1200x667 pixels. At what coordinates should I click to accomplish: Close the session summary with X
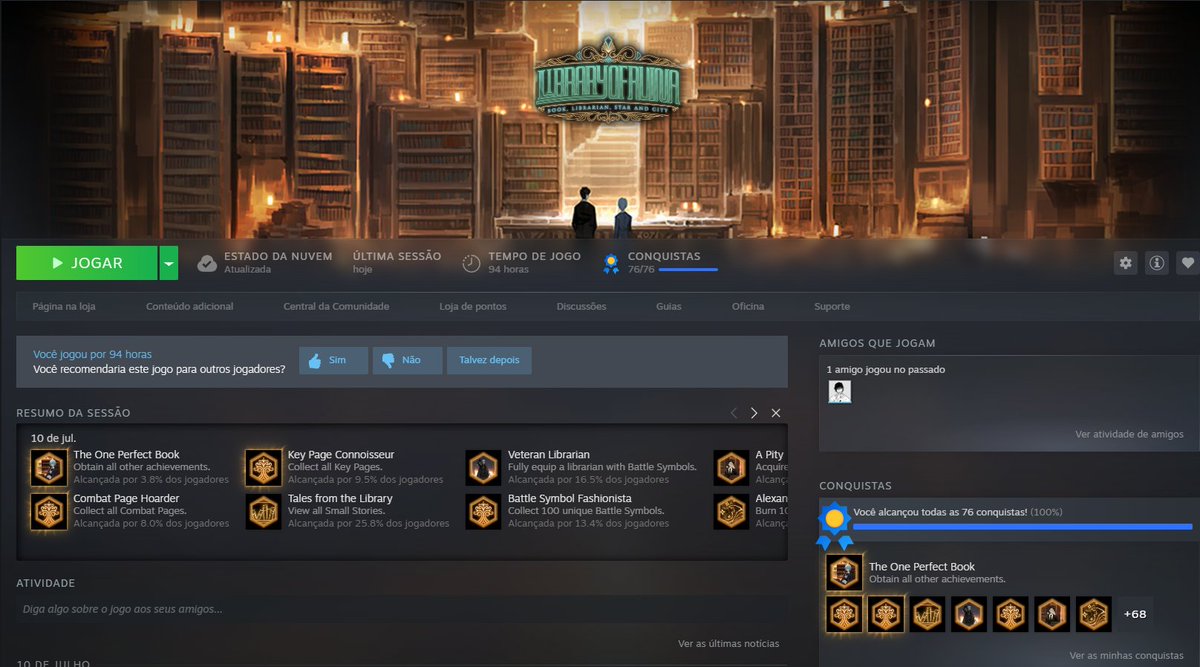pos(776,413)
